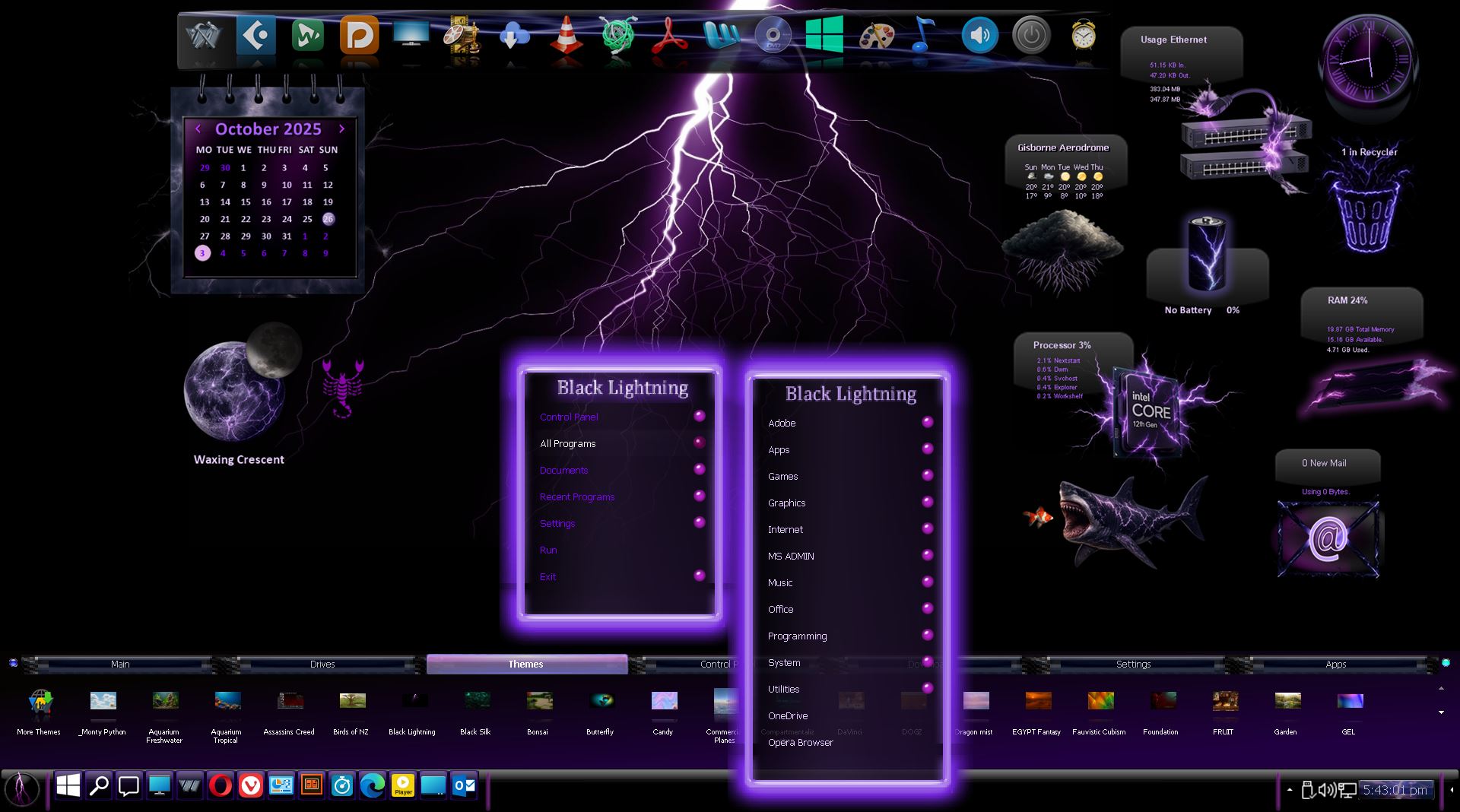The width and height of the screenshot is (1460, 812).
Task: Open Microsoft Edge from the taskbar
Action: (373, 785)
